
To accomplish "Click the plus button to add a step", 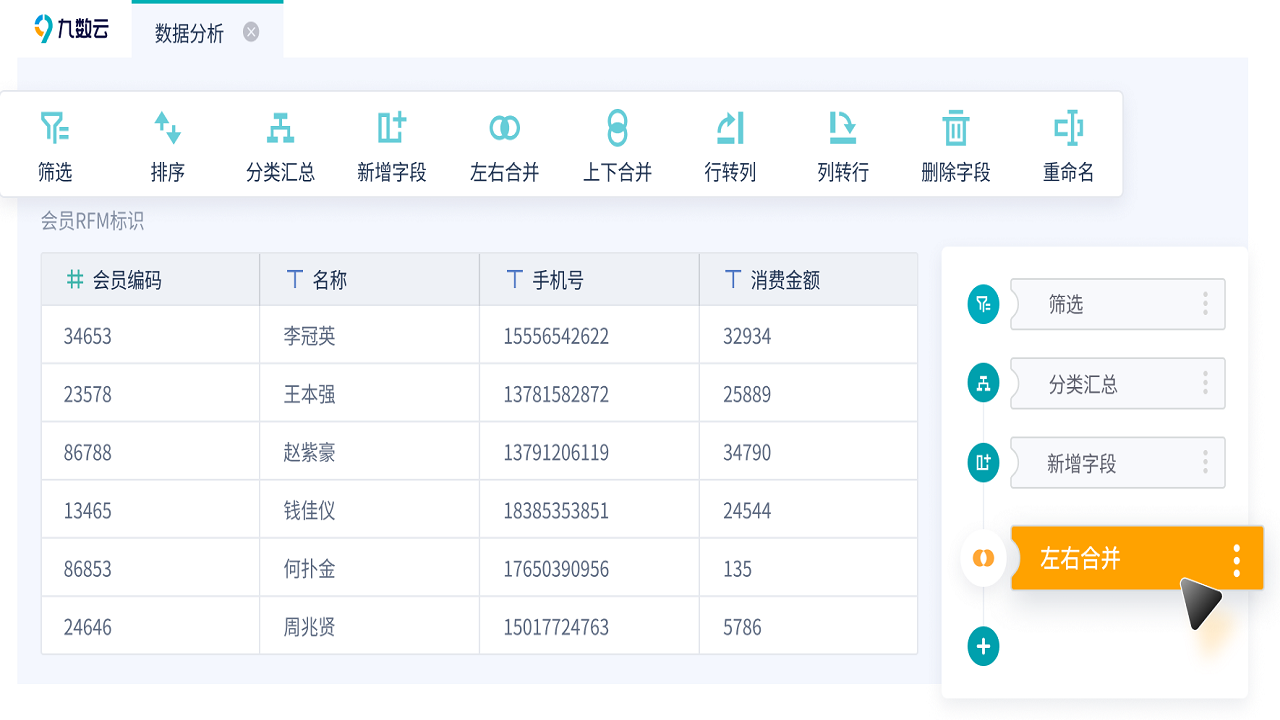I will tap(983, 646).
